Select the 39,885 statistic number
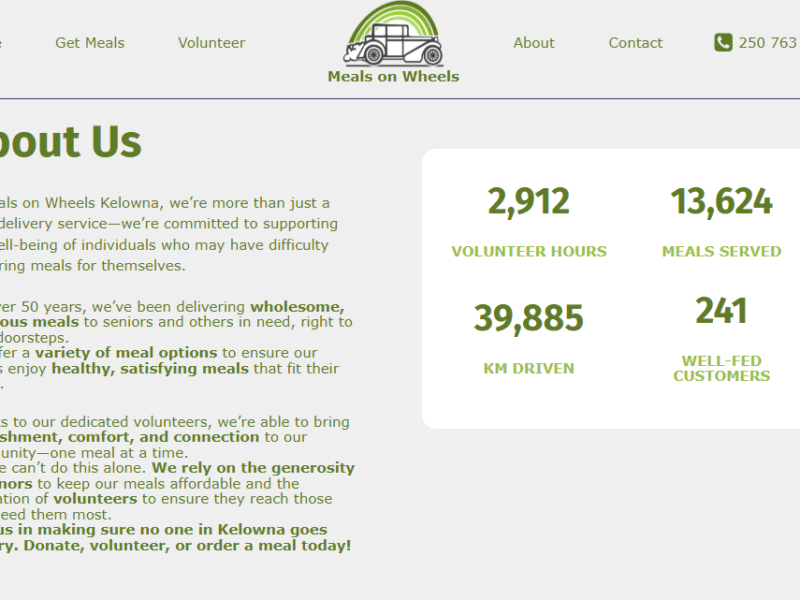Viewport: 800px width, 600px height. [528, 318]
